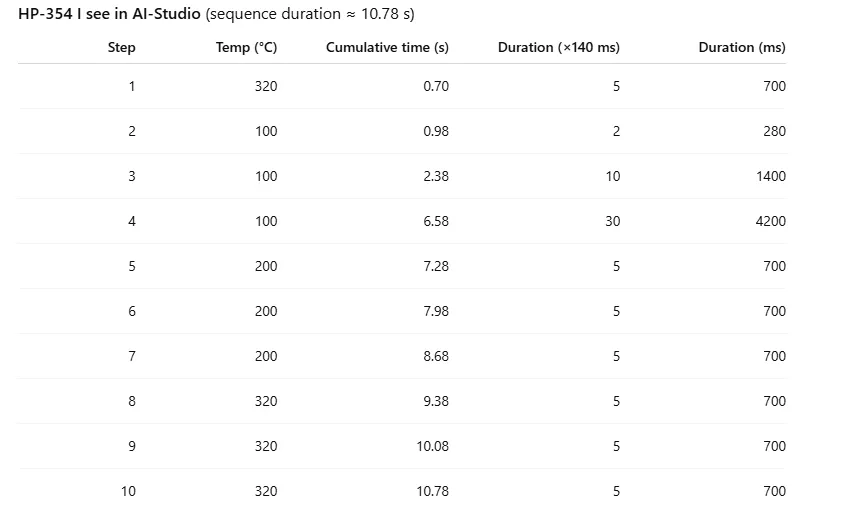The width and height of the screenshot is (848, 526).
Task: Select the Duration (ms) column header
Action: (x=741, y=47)
